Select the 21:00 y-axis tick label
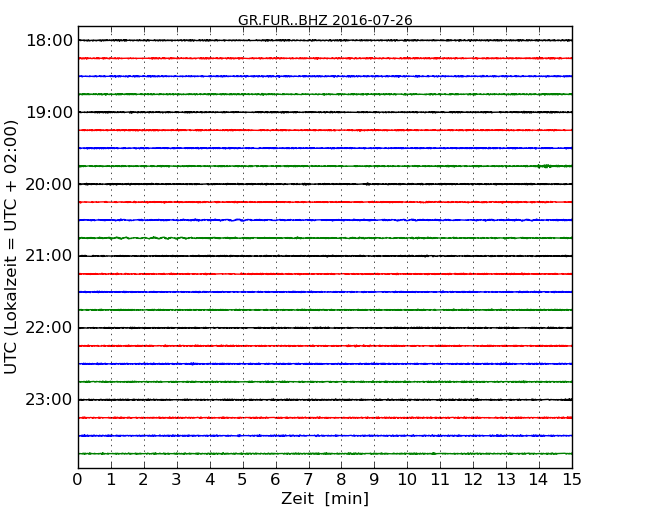 tap(49, 256)
